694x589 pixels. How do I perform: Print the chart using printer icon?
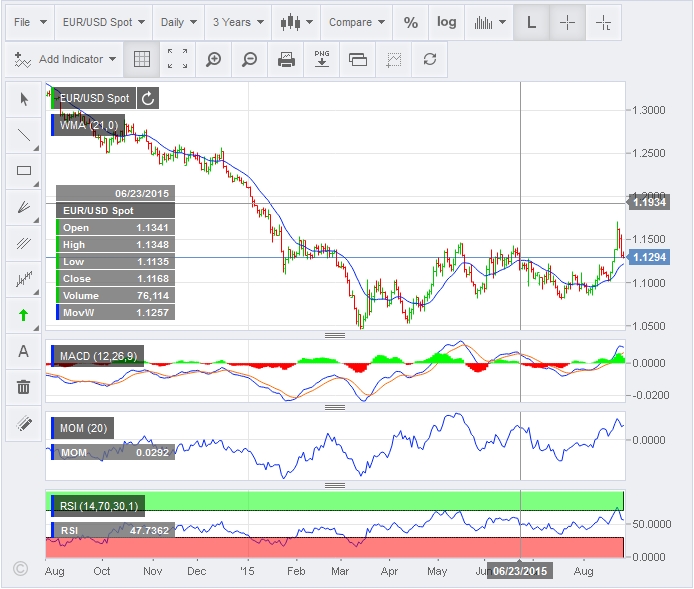pos(286,59)
